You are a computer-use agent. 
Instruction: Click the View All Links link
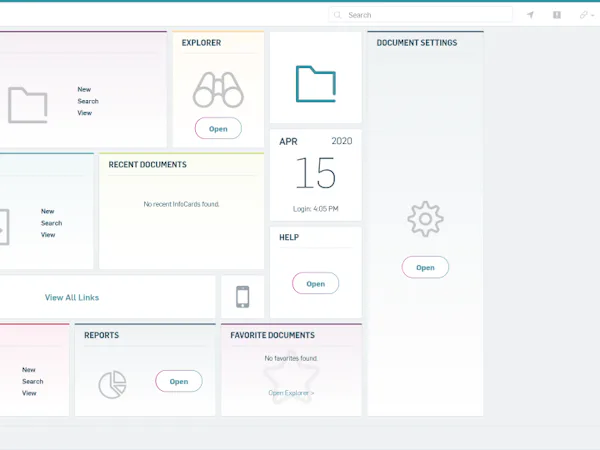[72, 297]
